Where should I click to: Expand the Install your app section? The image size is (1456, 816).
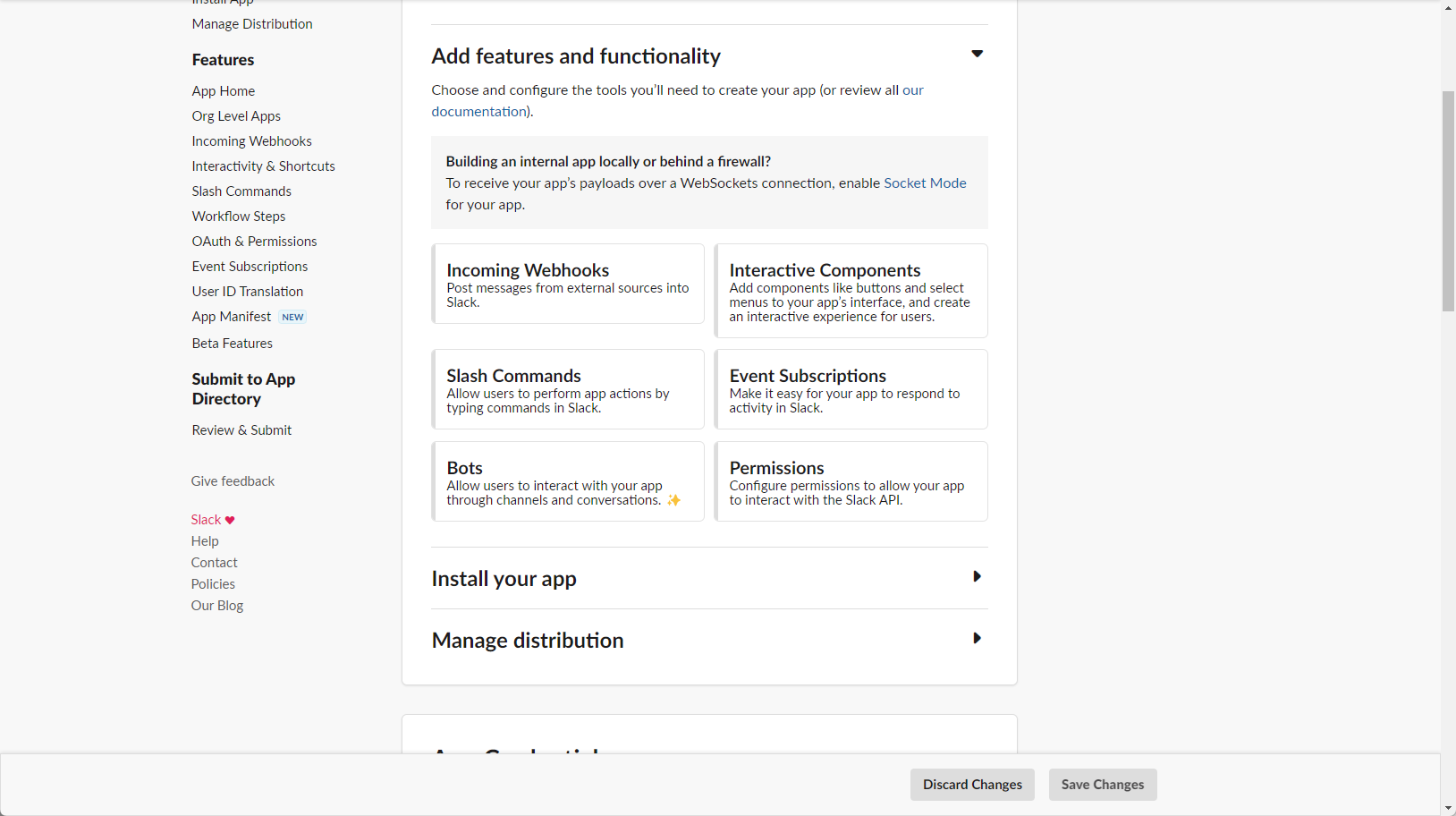[x=977, y=576]
